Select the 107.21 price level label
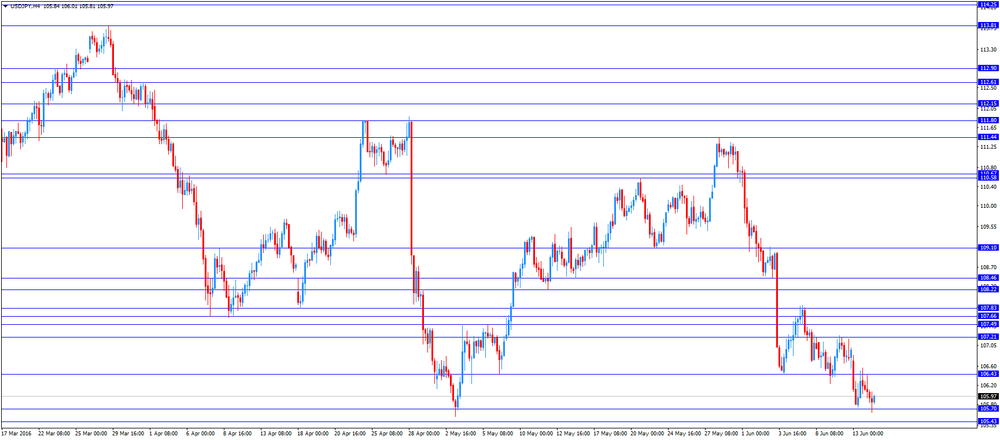1000x440 pixels. [989, 337]
